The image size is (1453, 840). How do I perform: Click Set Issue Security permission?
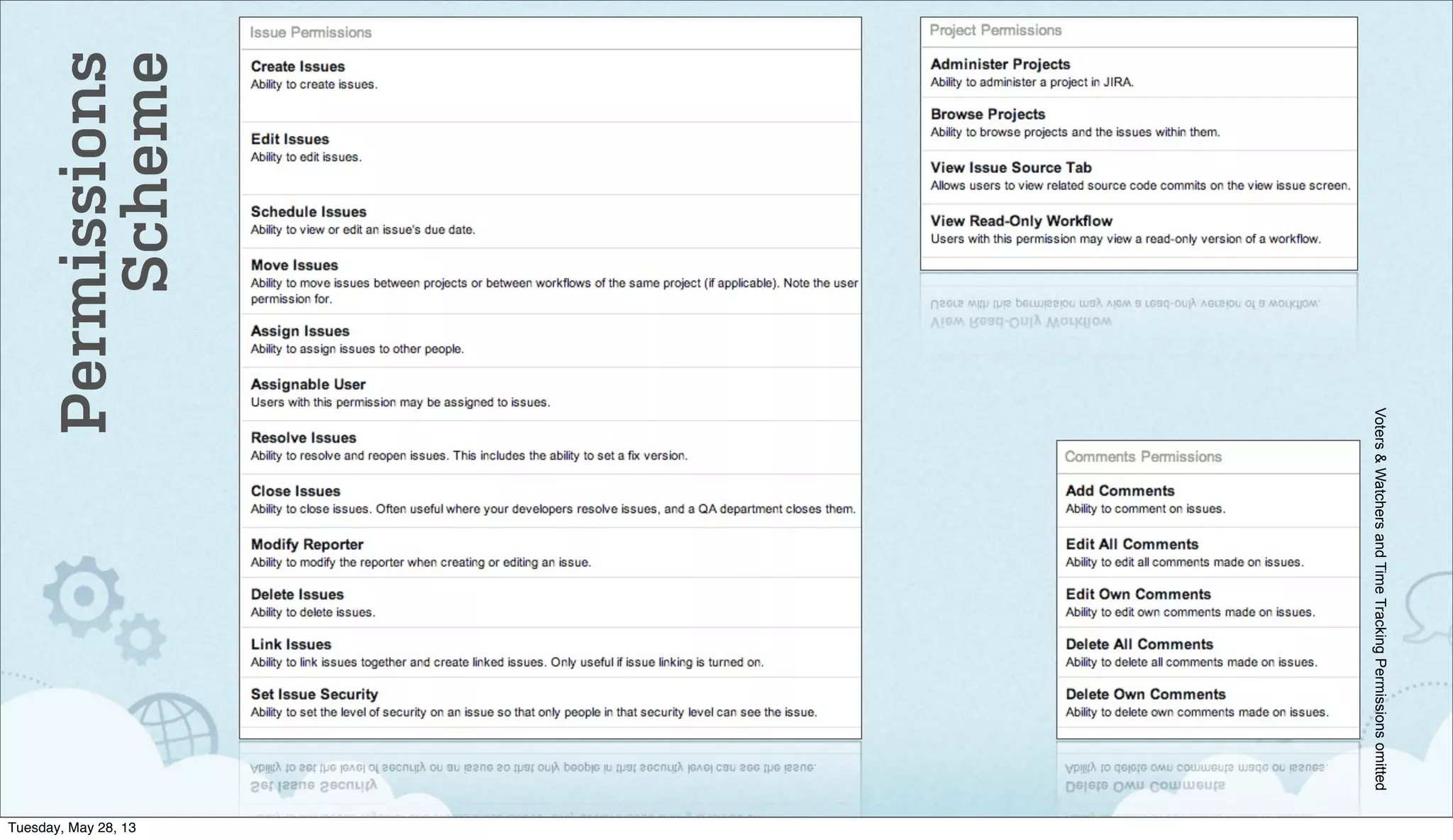coord(314,695)
